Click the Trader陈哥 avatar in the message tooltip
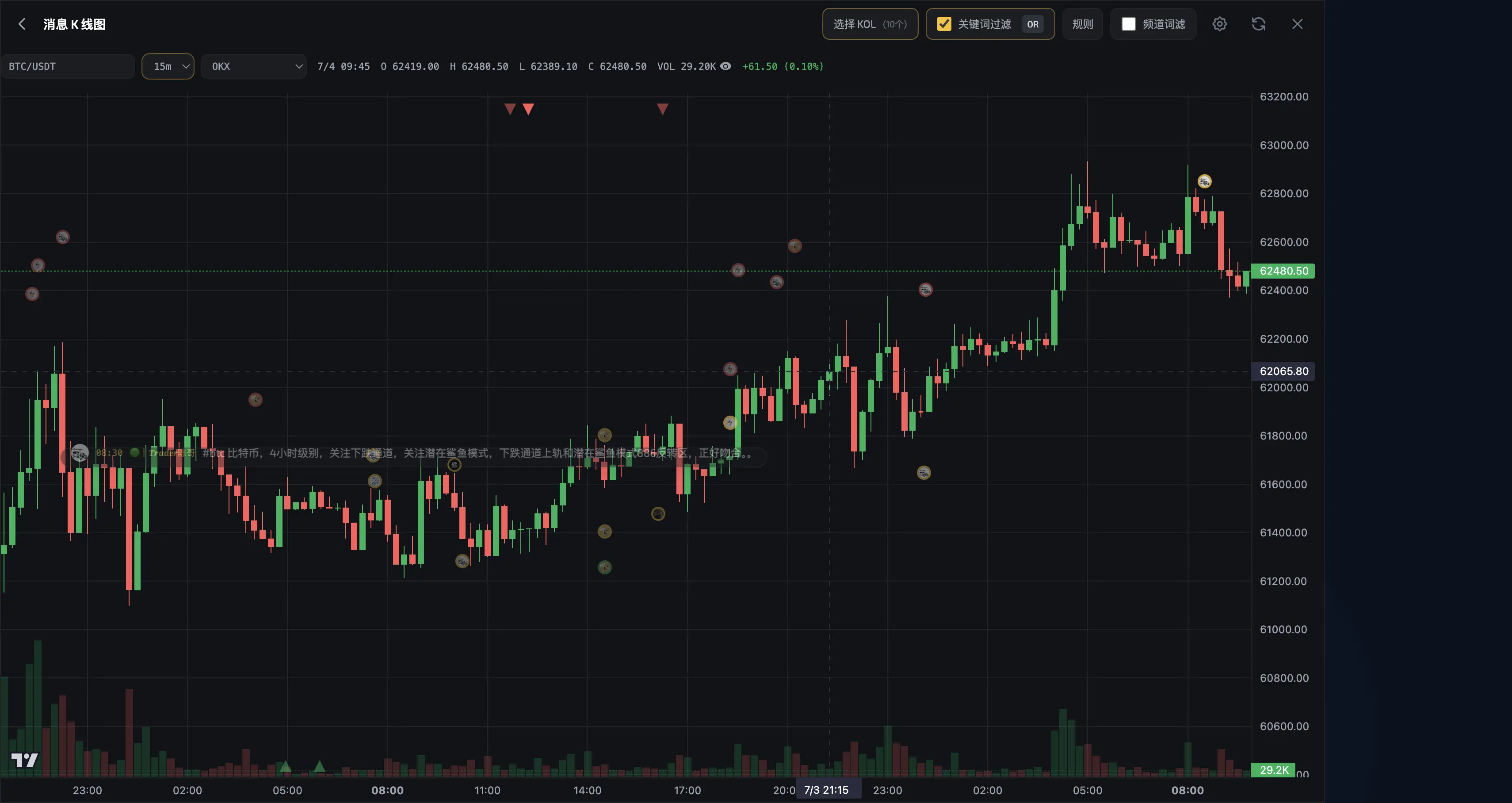This screenshot has width=1512, height=803. tap(80, 453)
